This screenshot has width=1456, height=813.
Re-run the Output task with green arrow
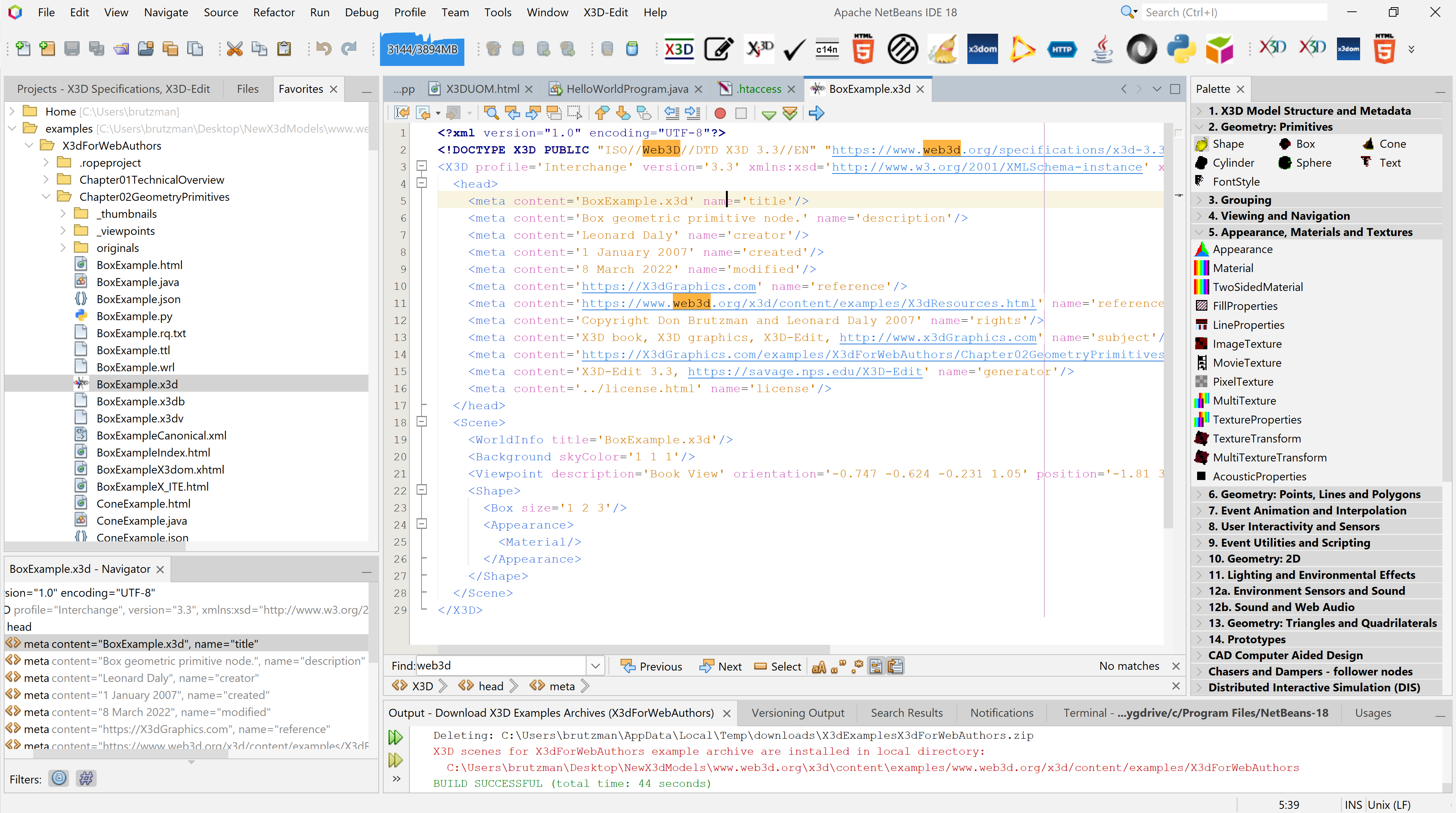(x=396, y=737)
